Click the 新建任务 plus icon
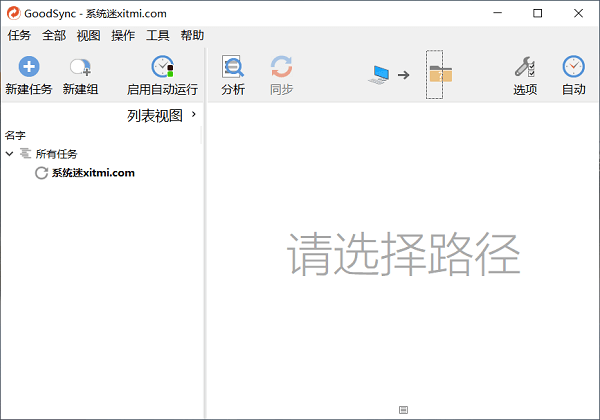600x420 pixels. click(x=29, y=67)
